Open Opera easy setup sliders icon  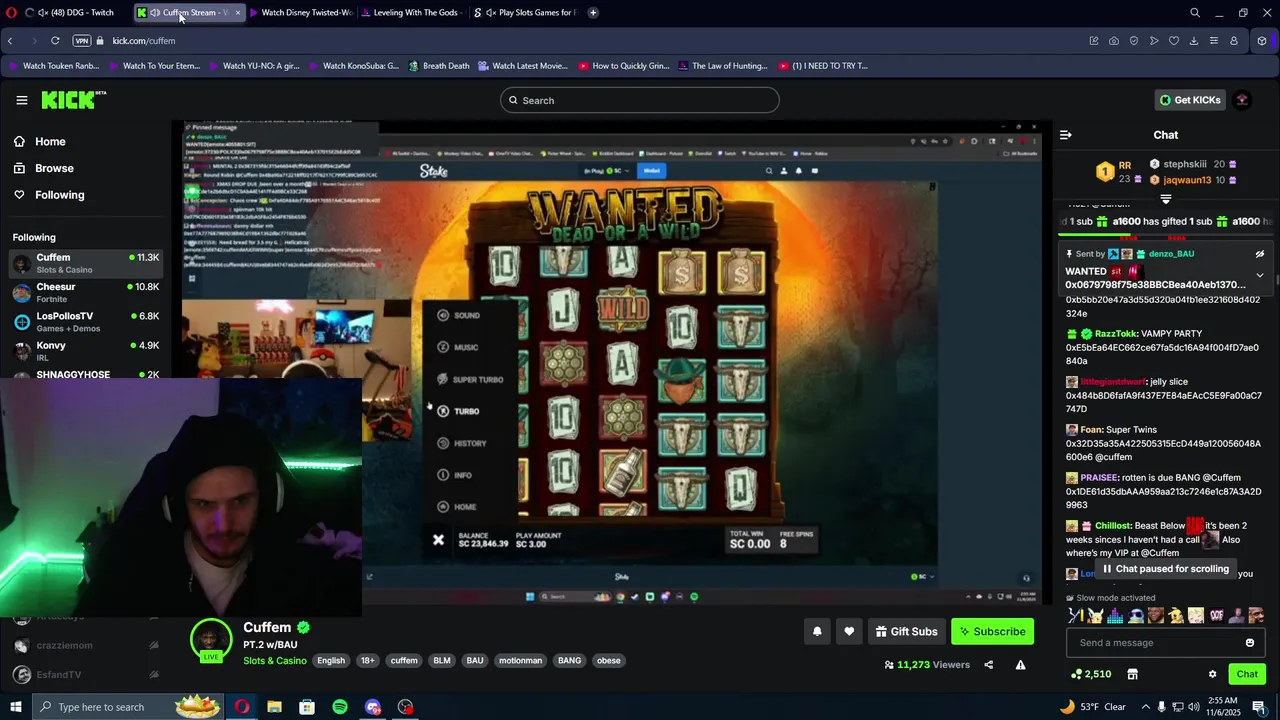pos(1214,41)
